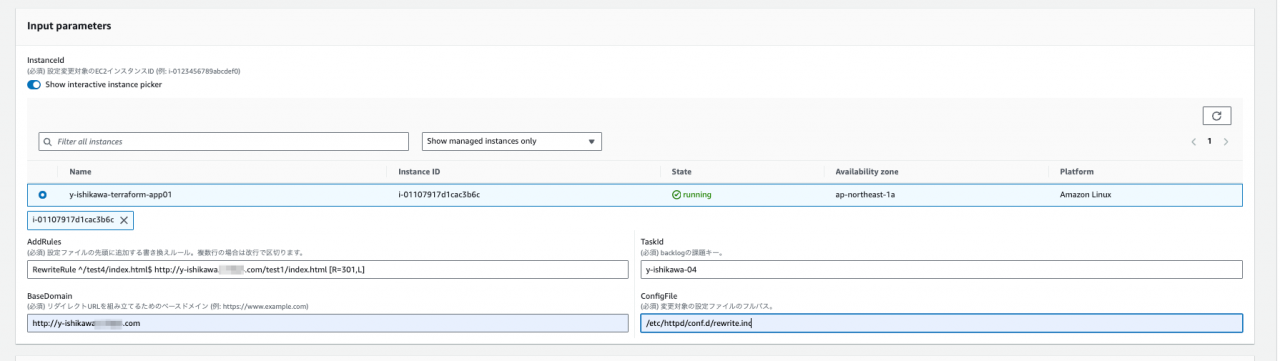
Task: Remove the i-01107917d1cac3b6c selection tag
Action: 124,220
